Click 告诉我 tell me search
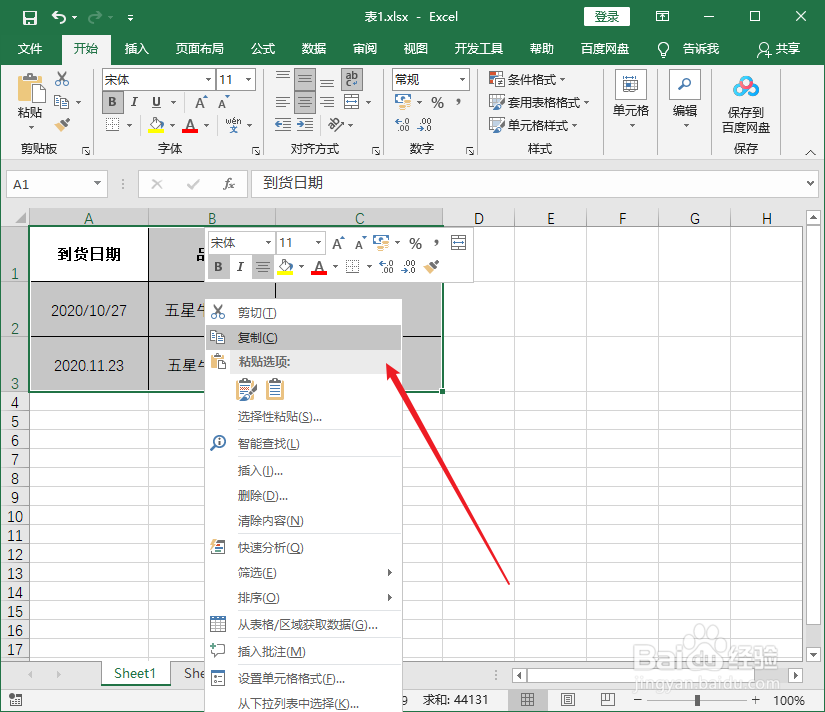The image size is (825, 712). 689,49
